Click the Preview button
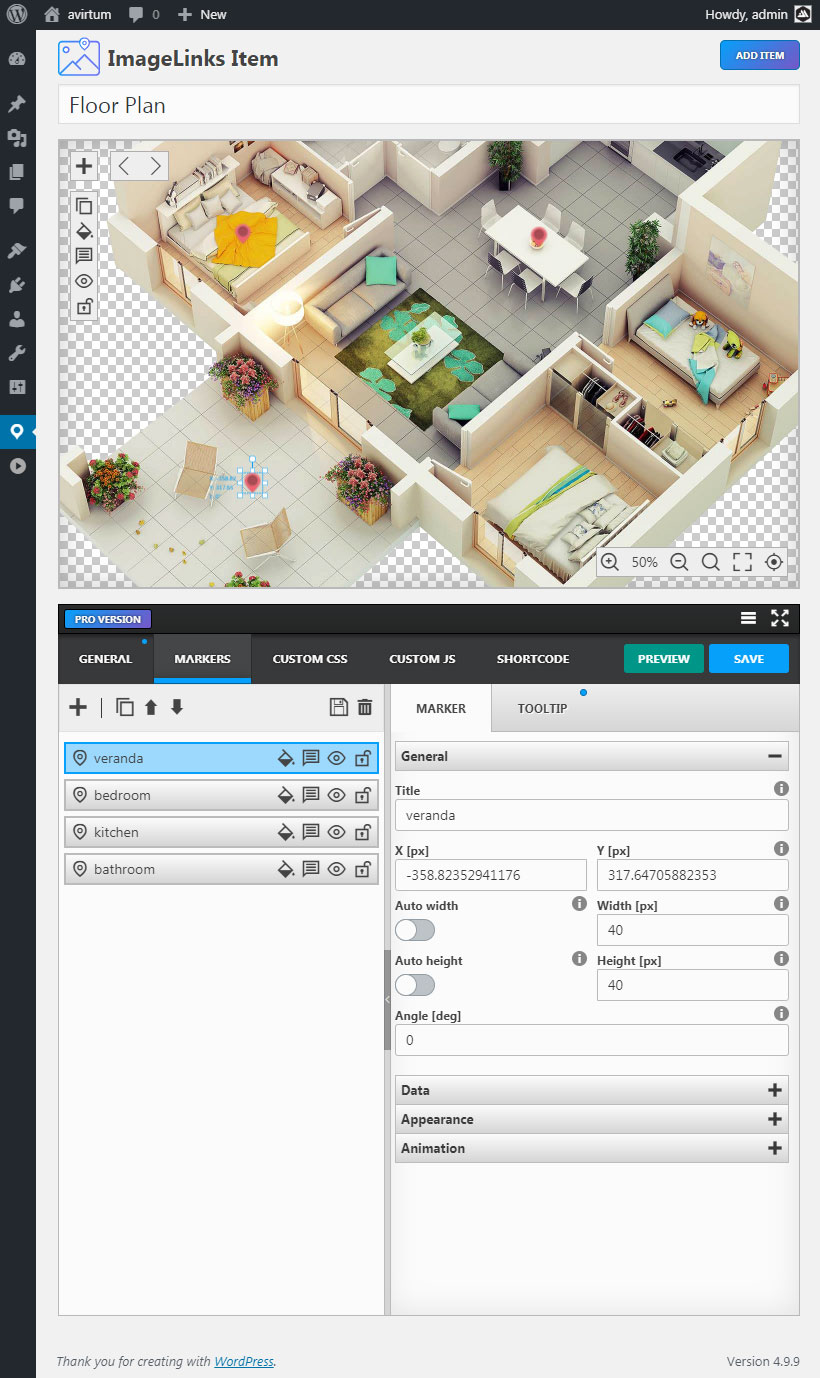The height and width of the screenshot is (1378, 820). pyautogui.click(x=664, y=659)
